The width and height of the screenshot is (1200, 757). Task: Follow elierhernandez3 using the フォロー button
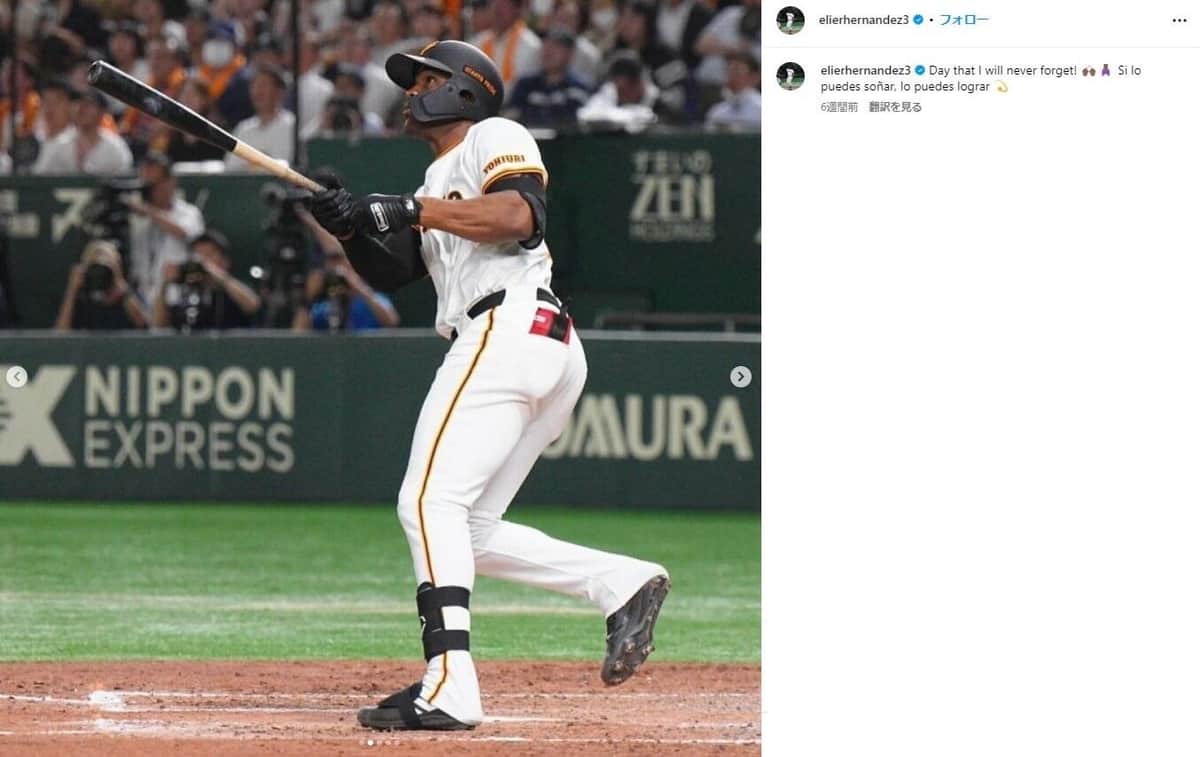tap(963, 20)
